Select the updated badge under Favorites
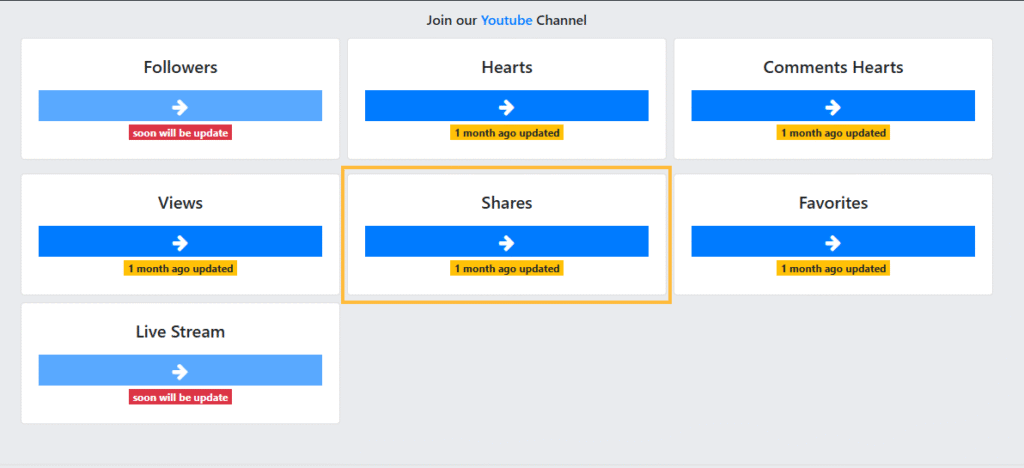The width and height of the screenshot is (1024, 468). pos(832,268)
